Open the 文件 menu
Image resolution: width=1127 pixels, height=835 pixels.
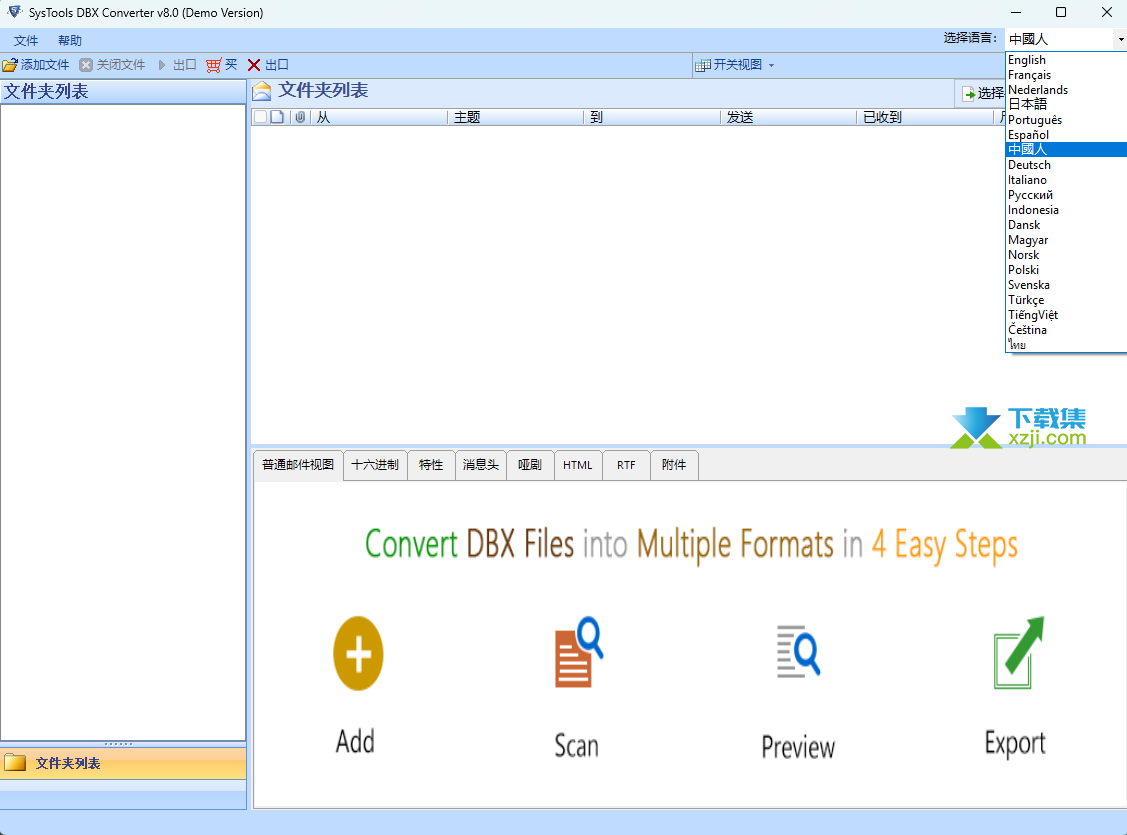[26, 41]
